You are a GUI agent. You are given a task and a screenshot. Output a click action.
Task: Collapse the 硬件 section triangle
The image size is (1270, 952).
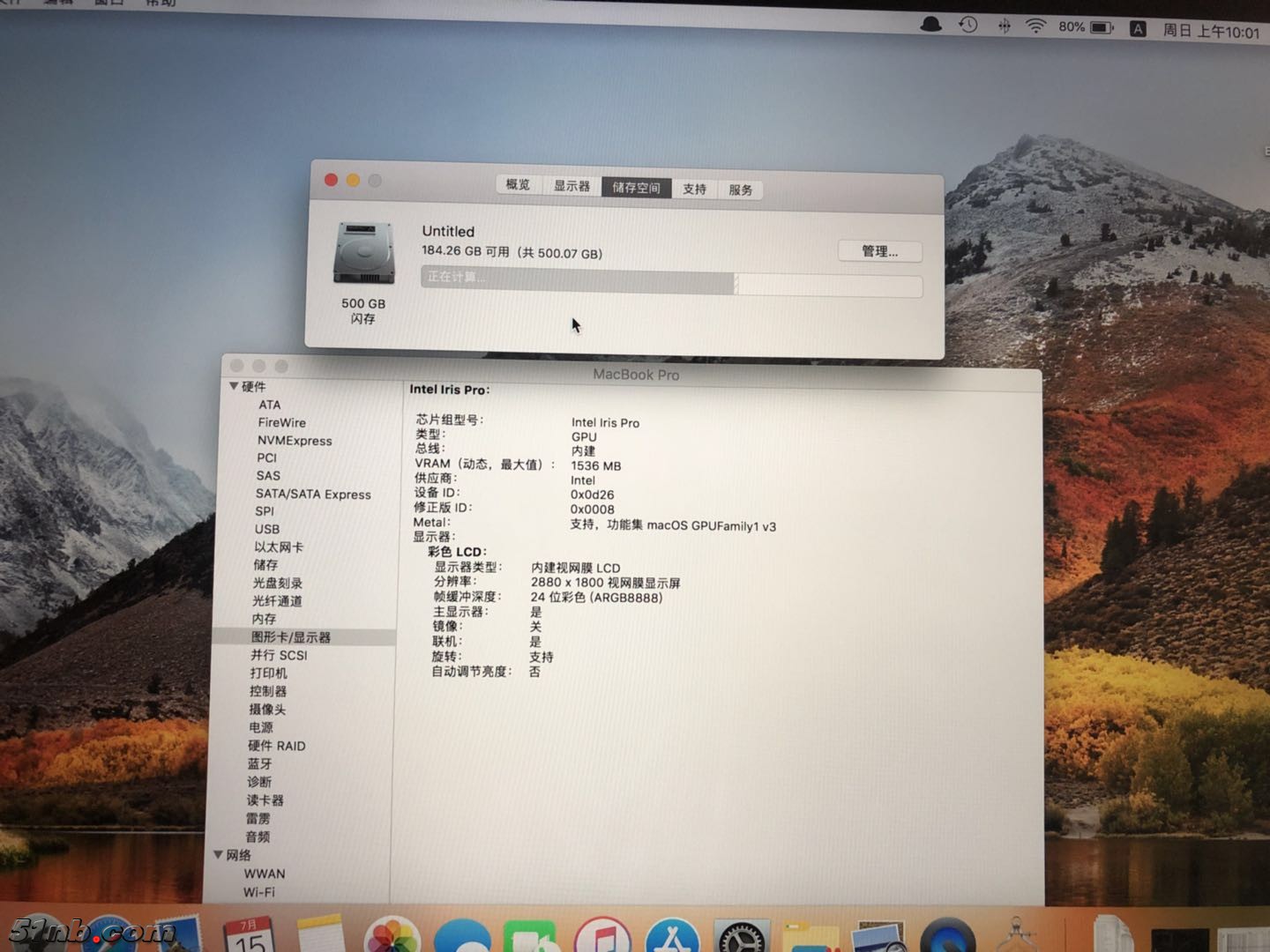(x=234, y=386)
